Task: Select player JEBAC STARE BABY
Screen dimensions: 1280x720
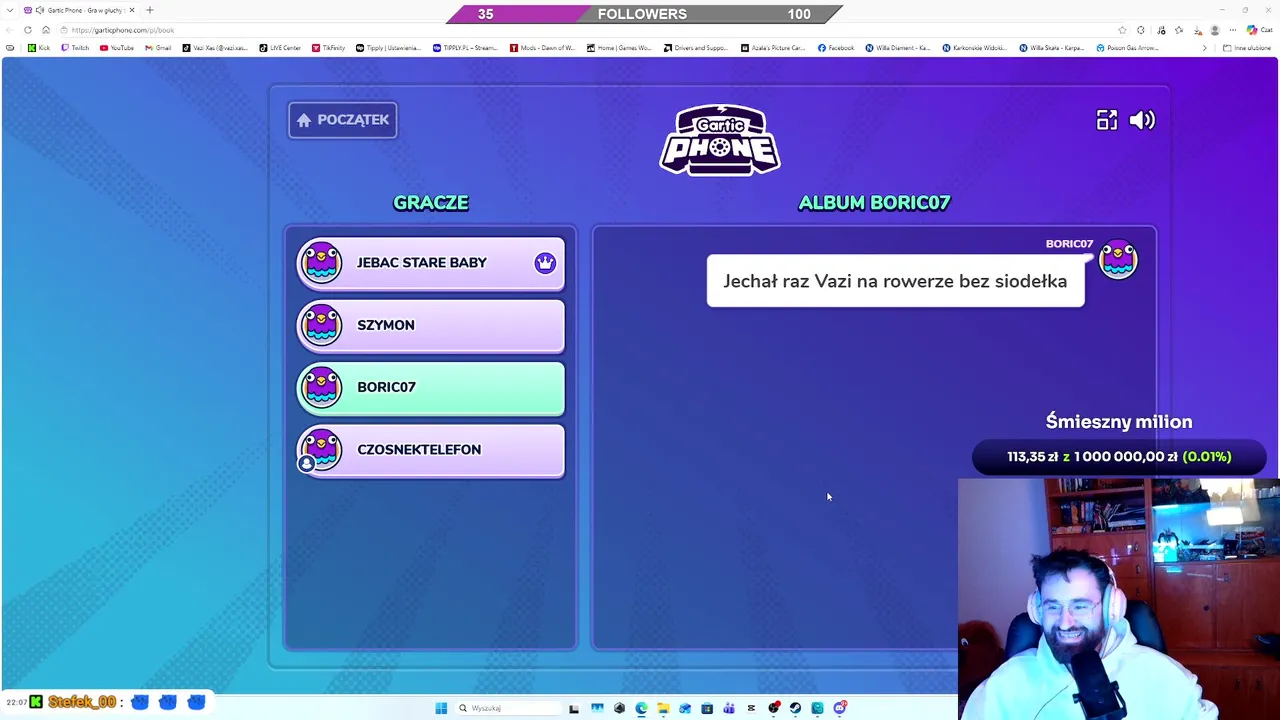Action: [x=431, y=263]
